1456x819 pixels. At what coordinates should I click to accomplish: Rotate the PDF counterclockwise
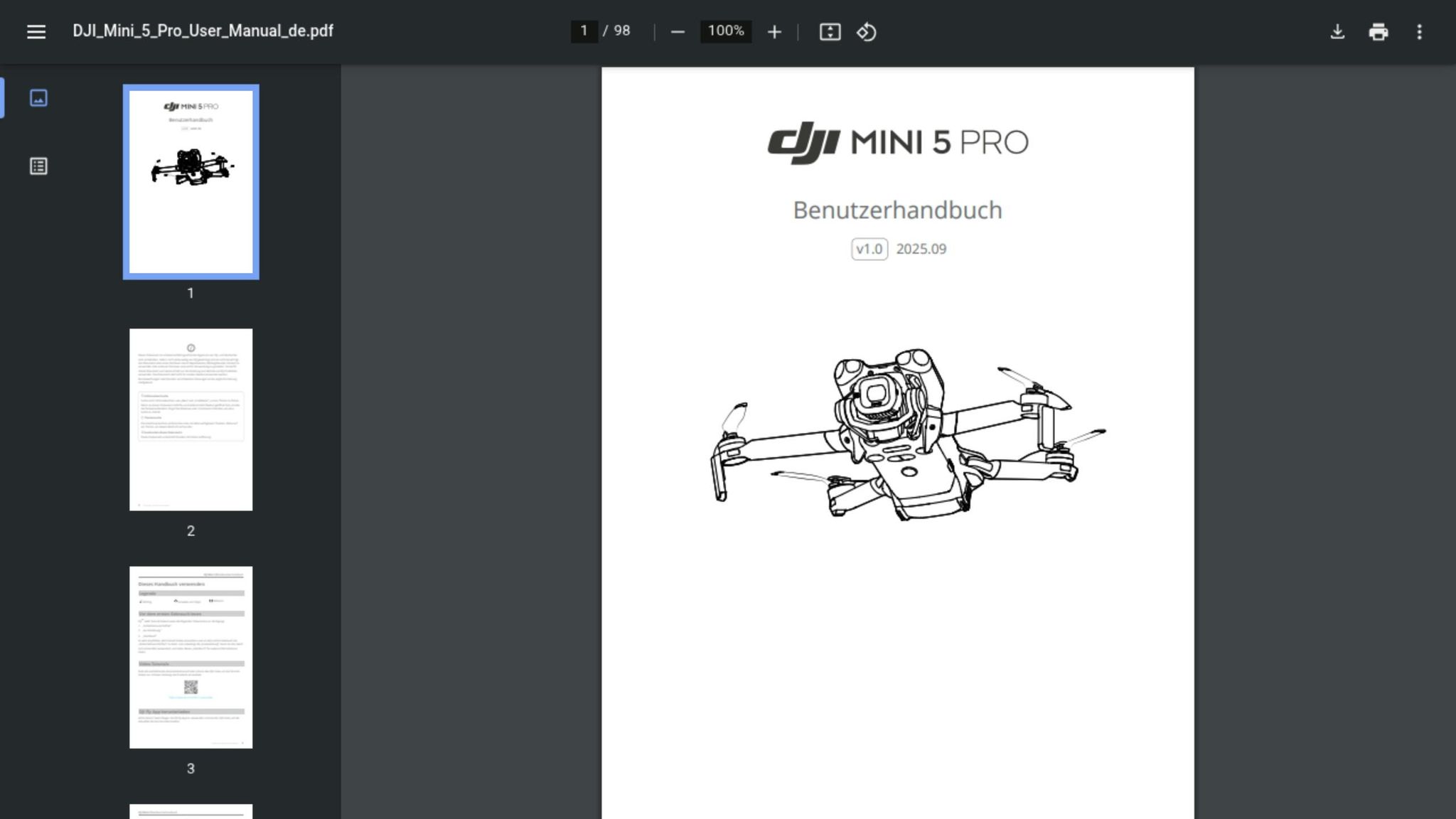(x=868, y=31)
